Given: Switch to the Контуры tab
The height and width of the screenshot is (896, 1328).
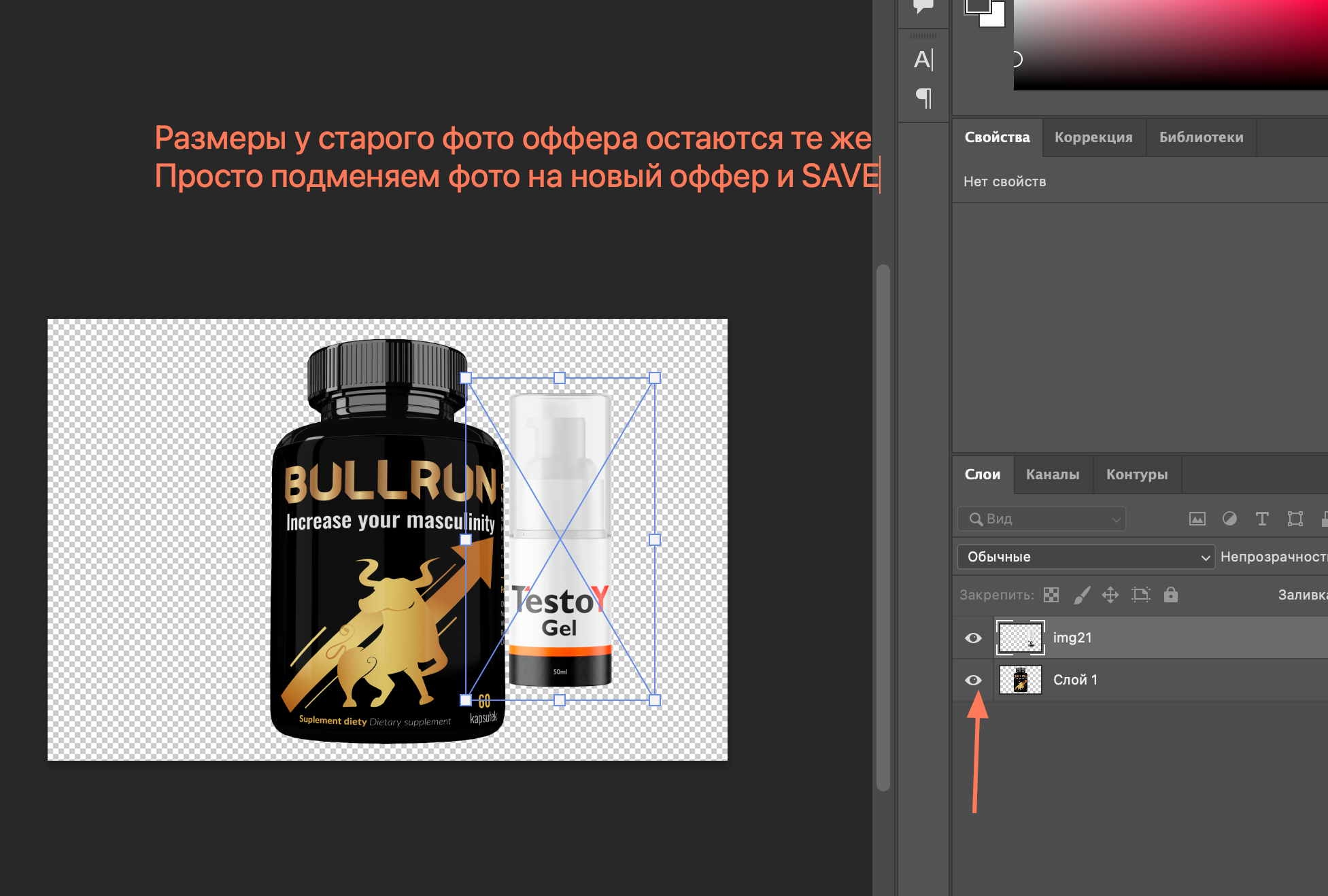Looking at the screenshot, I should coord(1137,475).
